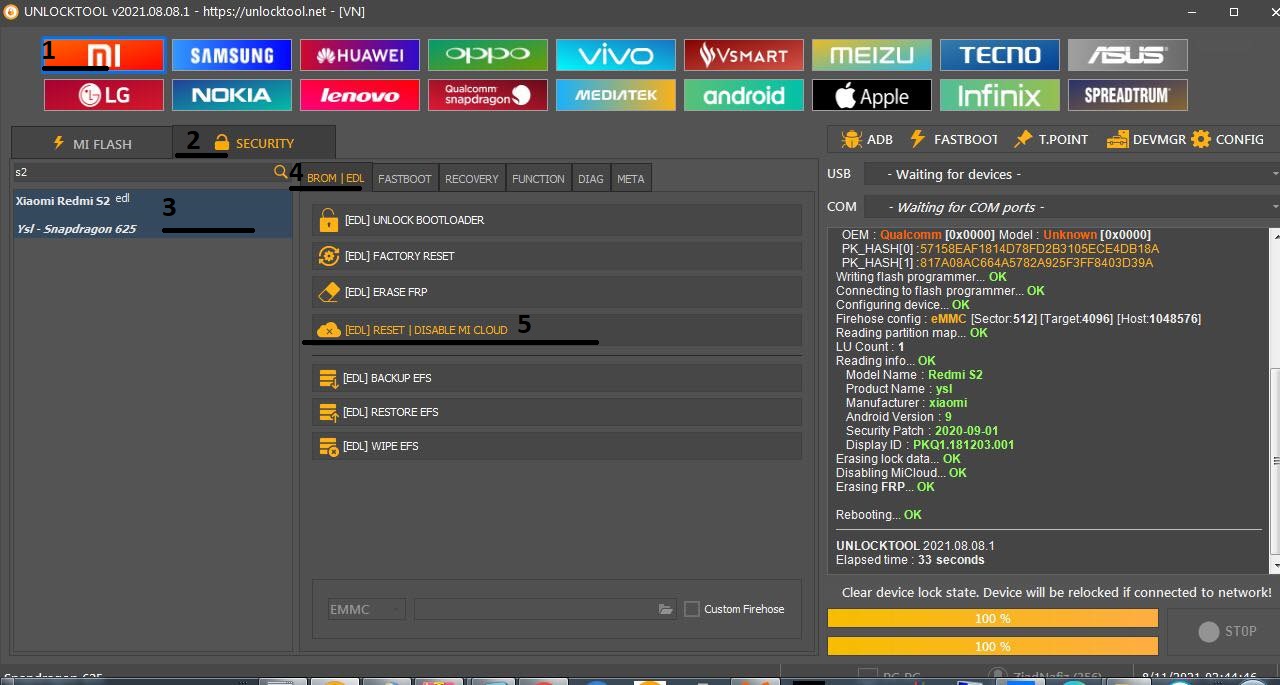
Task: Switch to the MI FLASH tab
Action: [x=92, y=143]
